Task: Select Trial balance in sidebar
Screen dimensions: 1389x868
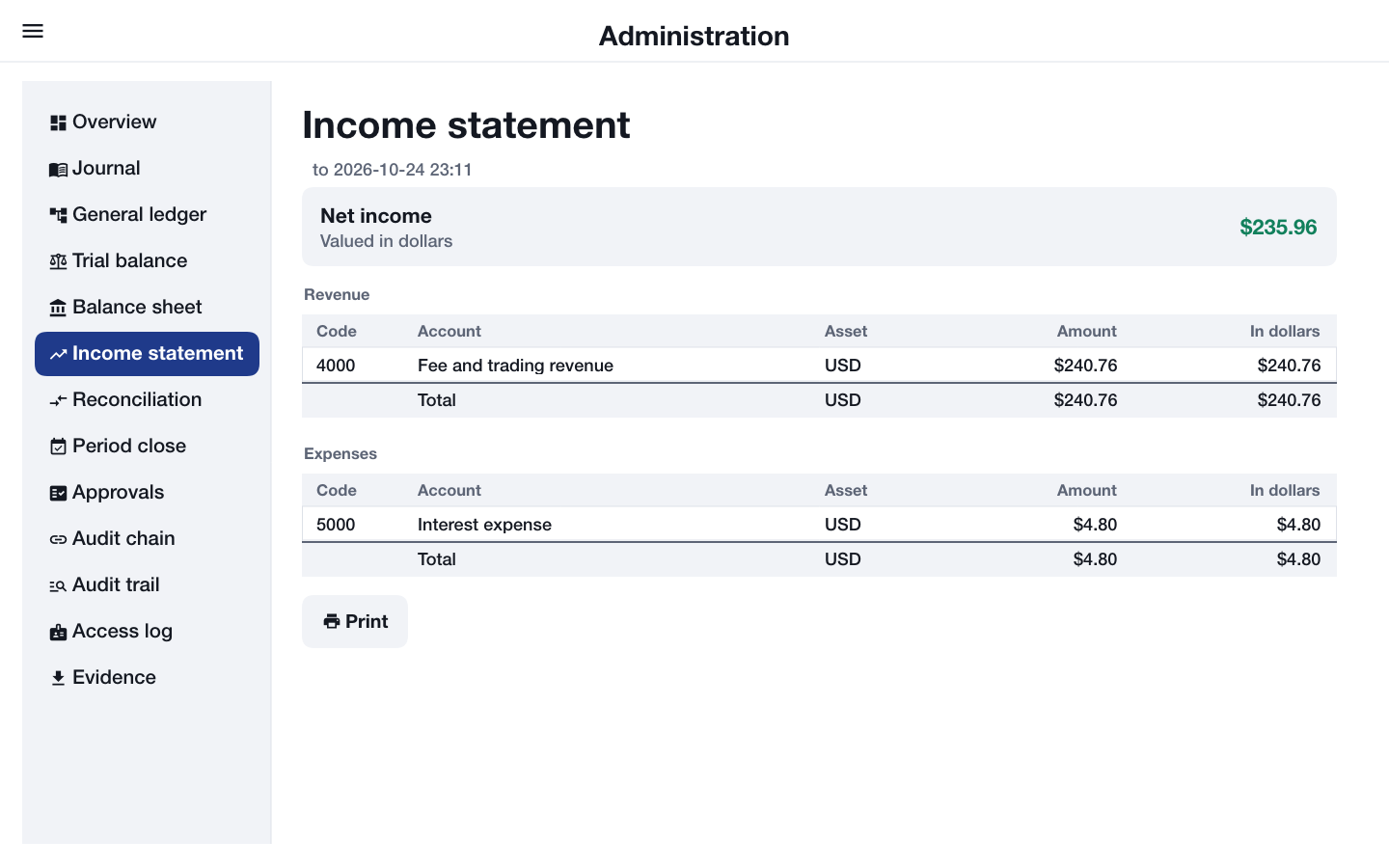Action: click(x=147, y=261)
